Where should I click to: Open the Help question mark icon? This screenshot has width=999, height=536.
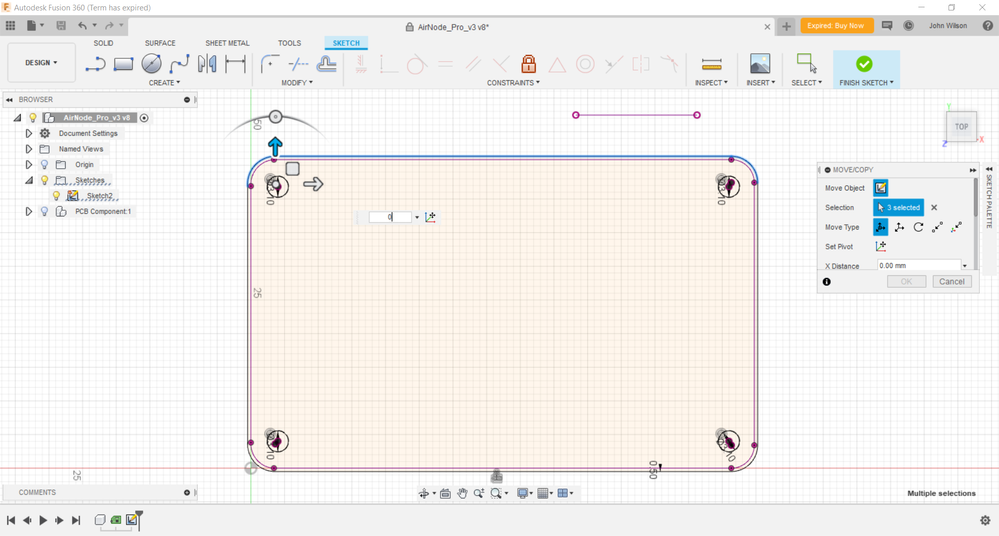click(988, 25)
